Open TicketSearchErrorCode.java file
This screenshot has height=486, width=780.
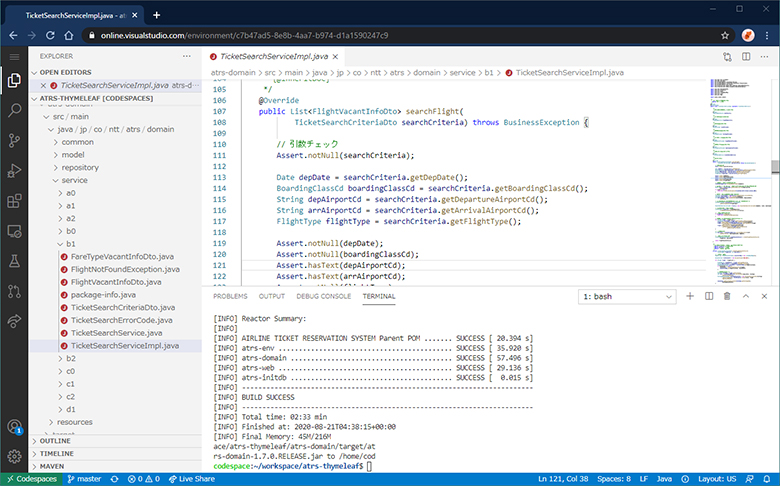coord(122,320)
